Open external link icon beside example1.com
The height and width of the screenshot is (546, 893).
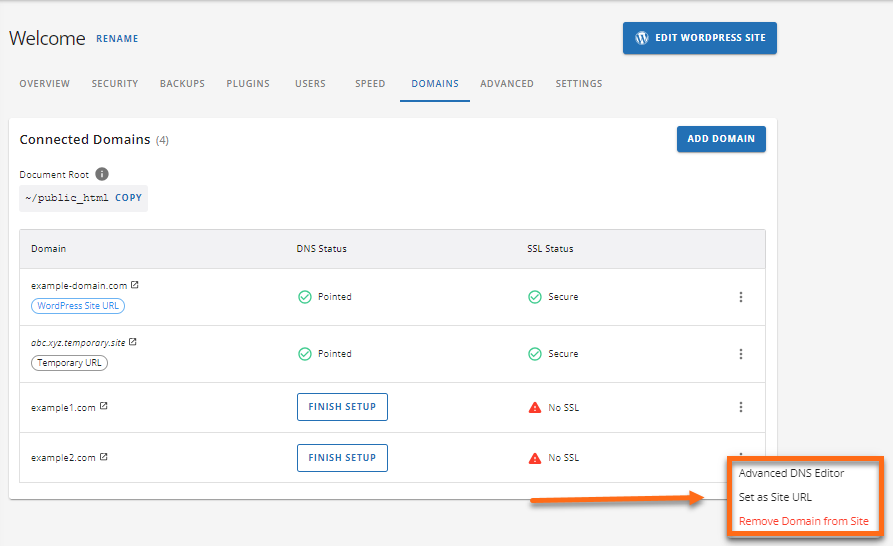click(x=103, y=407)
